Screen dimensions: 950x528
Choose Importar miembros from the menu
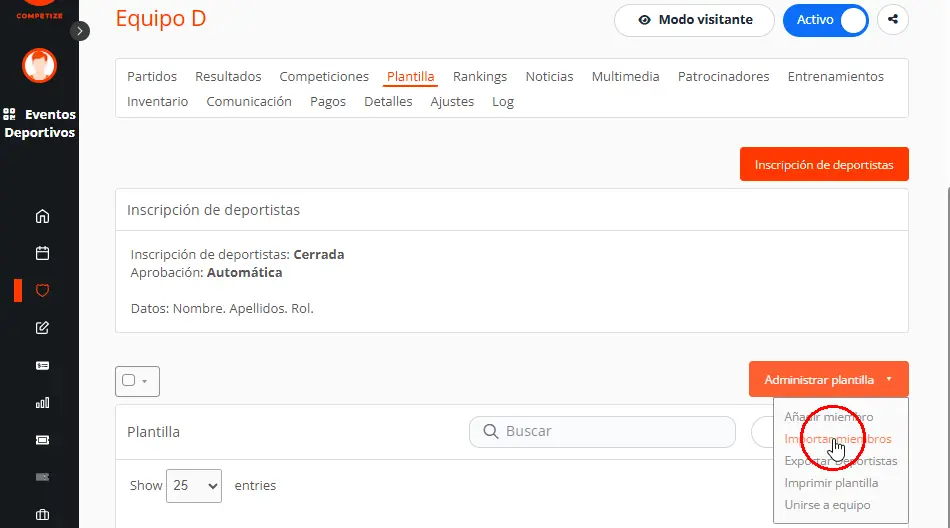(837, 439)
